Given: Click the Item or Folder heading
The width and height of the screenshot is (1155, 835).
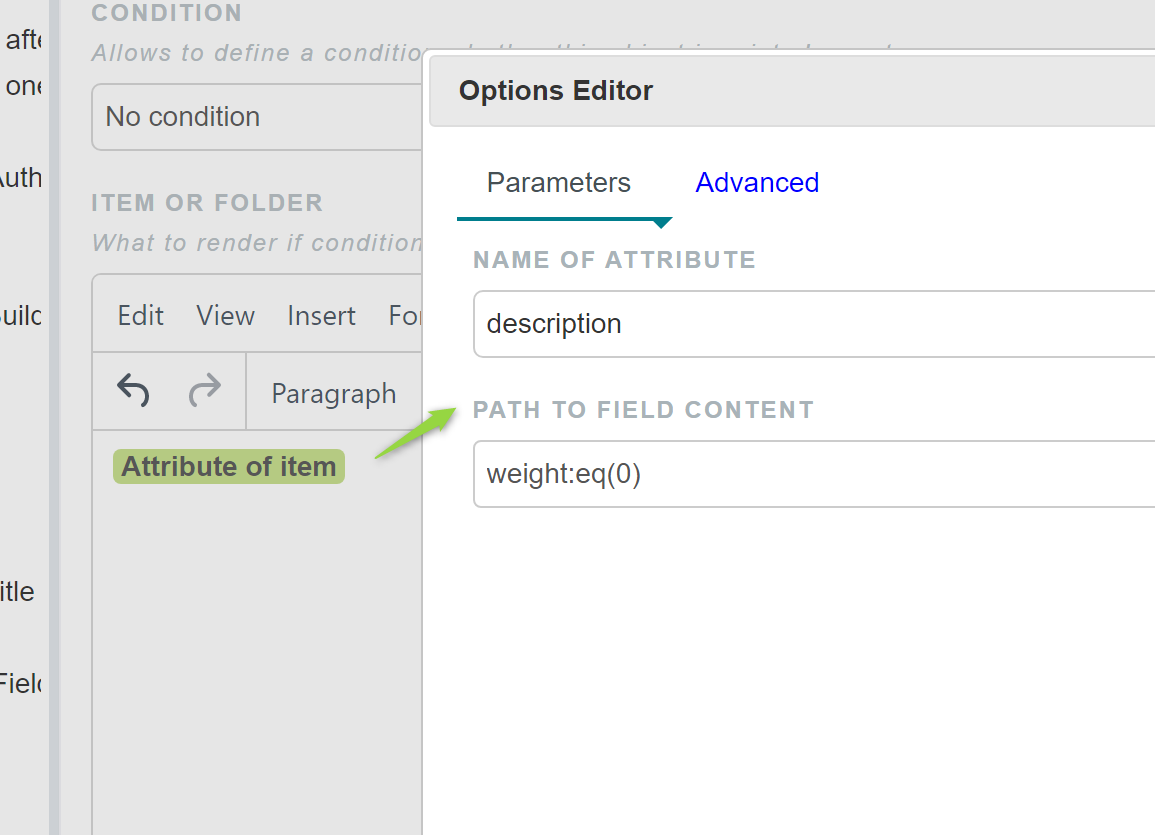Looking at the screenshot, I should tap(207, 203).
